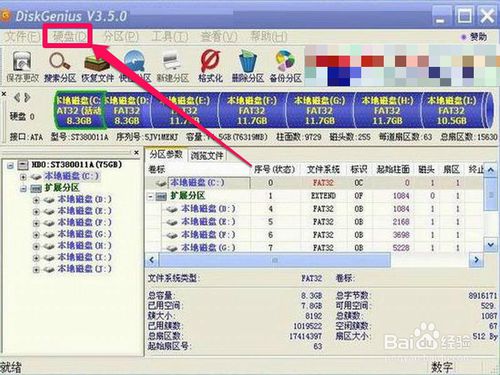Close the disk map bar

point(4,94)
